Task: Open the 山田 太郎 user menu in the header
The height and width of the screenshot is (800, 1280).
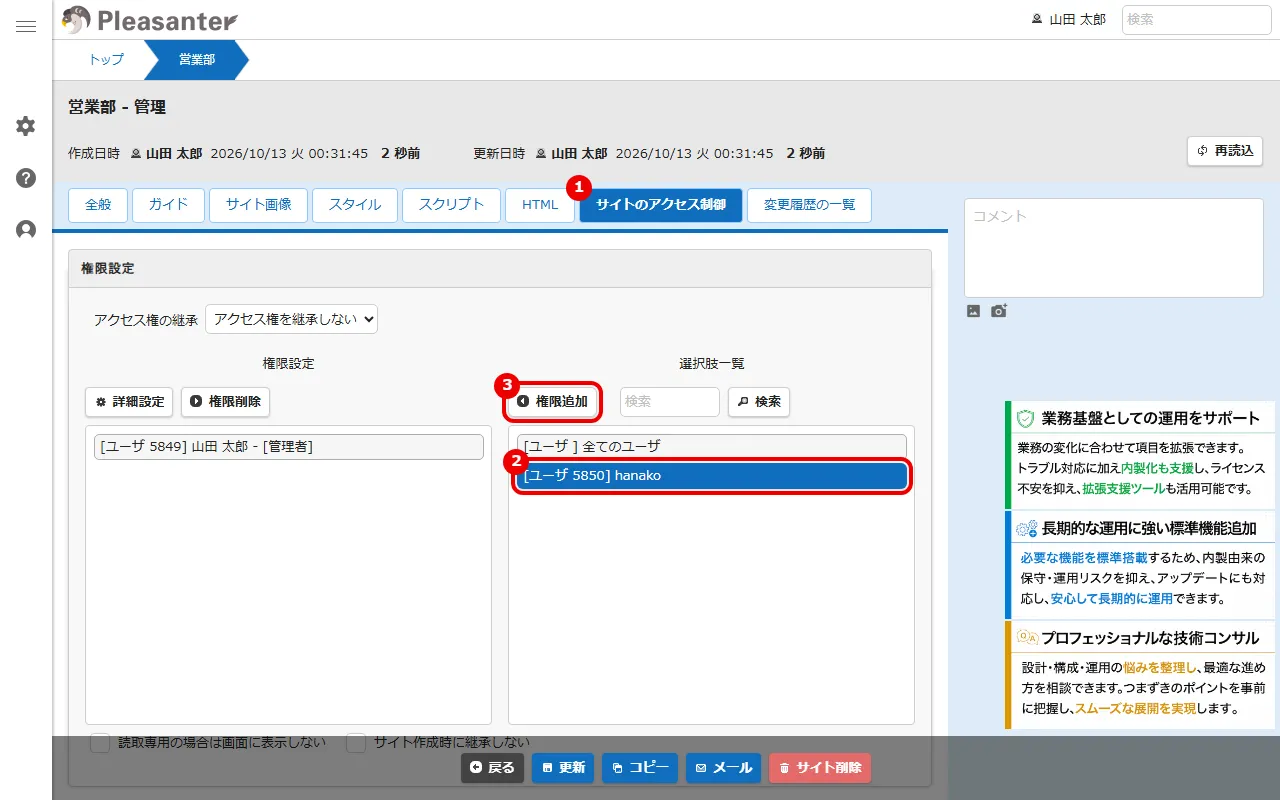Action: [1068, 19]
